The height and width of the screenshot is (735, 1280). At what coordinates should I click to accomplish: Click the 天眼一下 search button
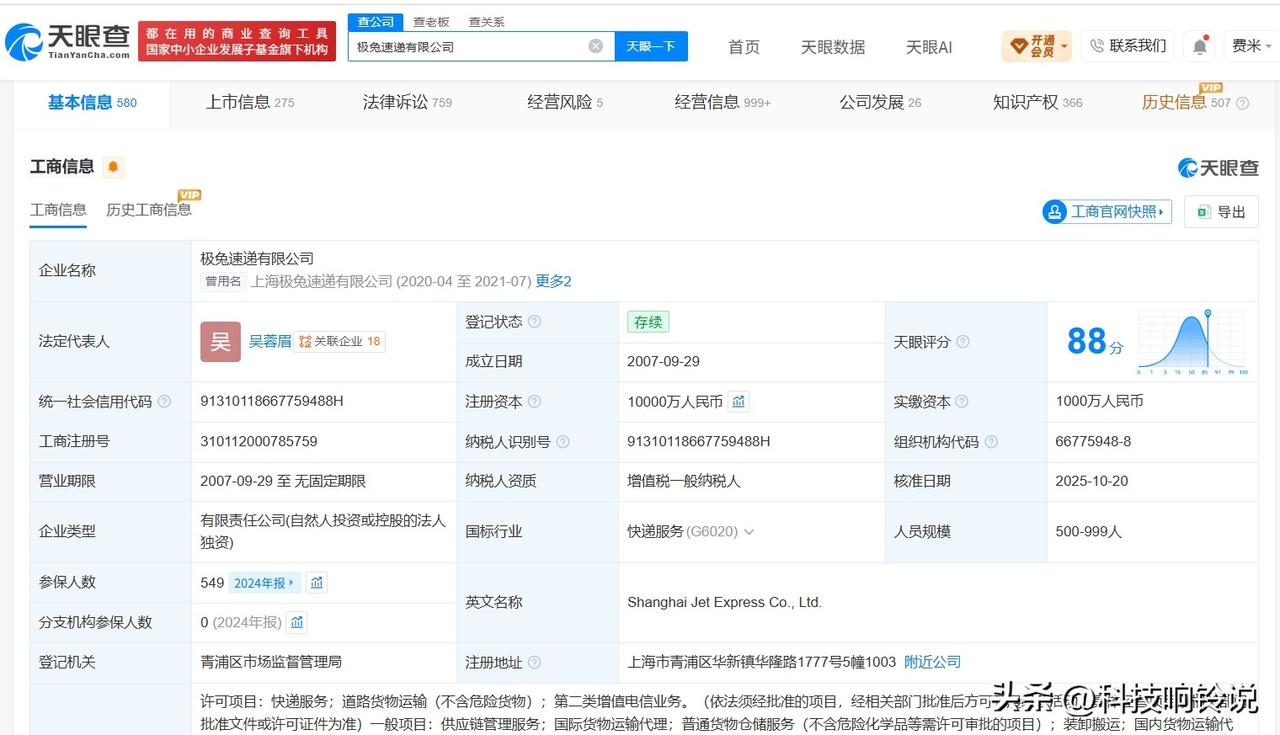651,46
